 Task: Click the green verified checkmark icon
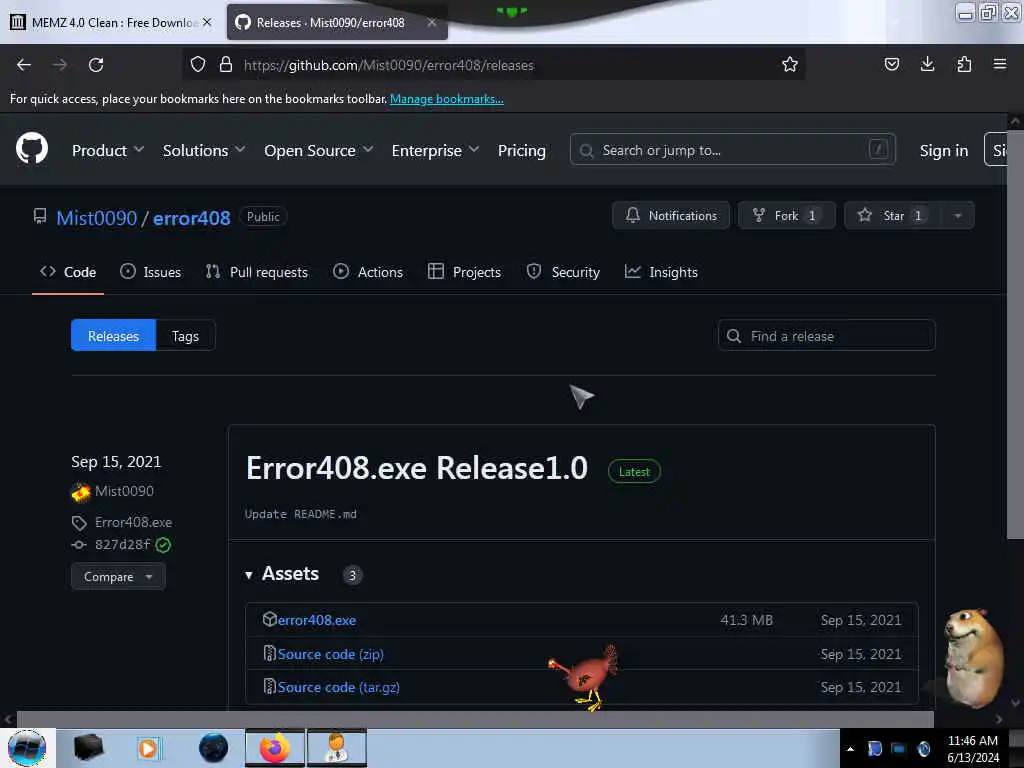coord(163,545)
